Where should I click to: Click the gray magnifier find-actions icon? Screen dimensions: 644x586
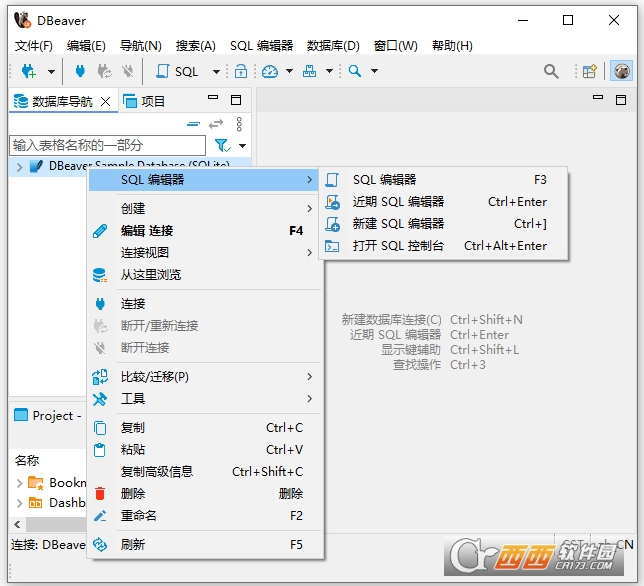551,72
